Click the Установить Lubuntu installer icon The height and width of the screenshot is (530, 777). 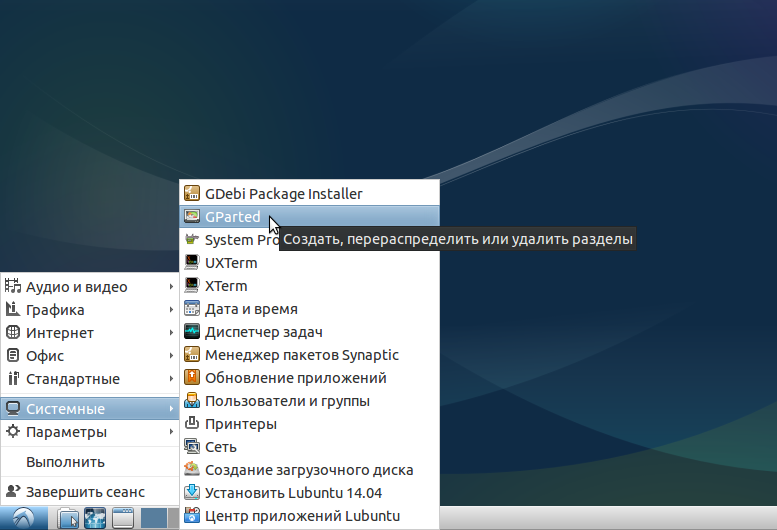click(192, 493)
